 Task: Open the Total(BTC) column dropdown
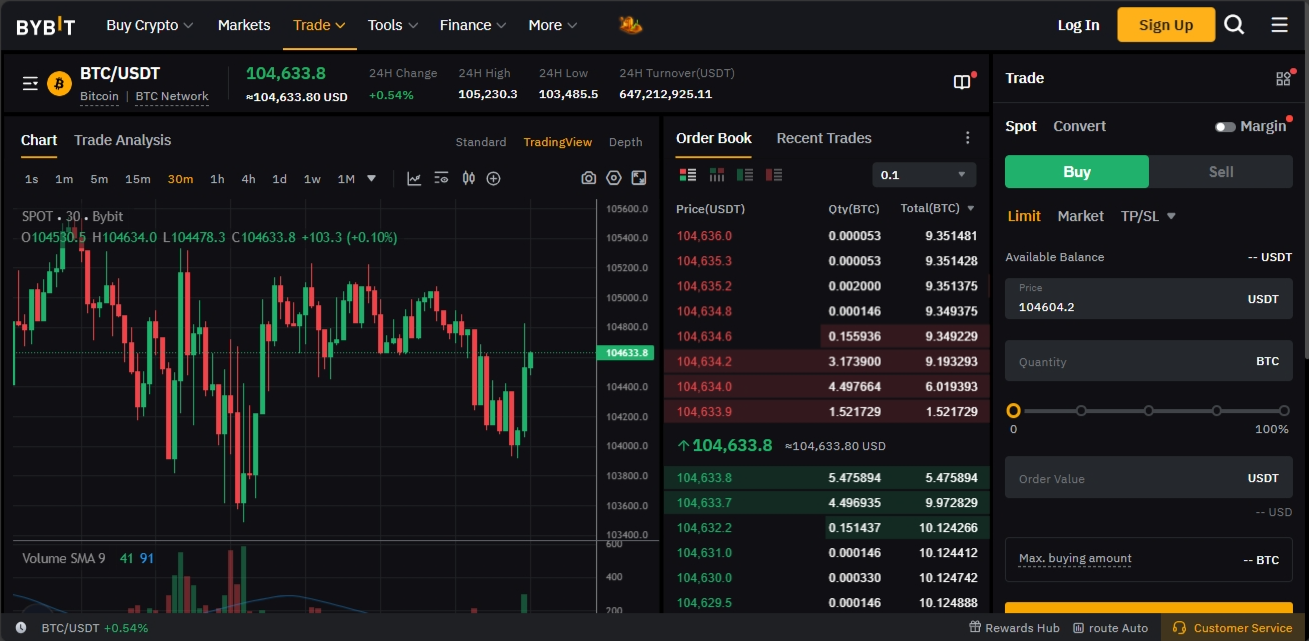[937, 209]
